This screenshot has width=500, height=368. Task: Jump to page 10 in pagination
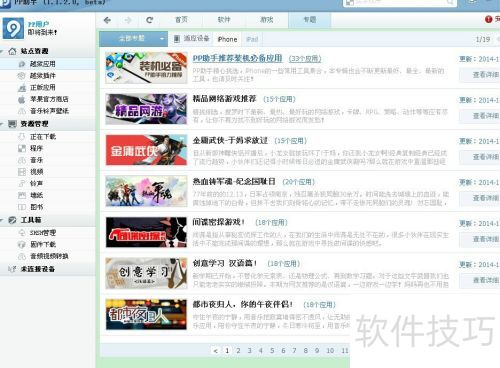coord(330,351)
